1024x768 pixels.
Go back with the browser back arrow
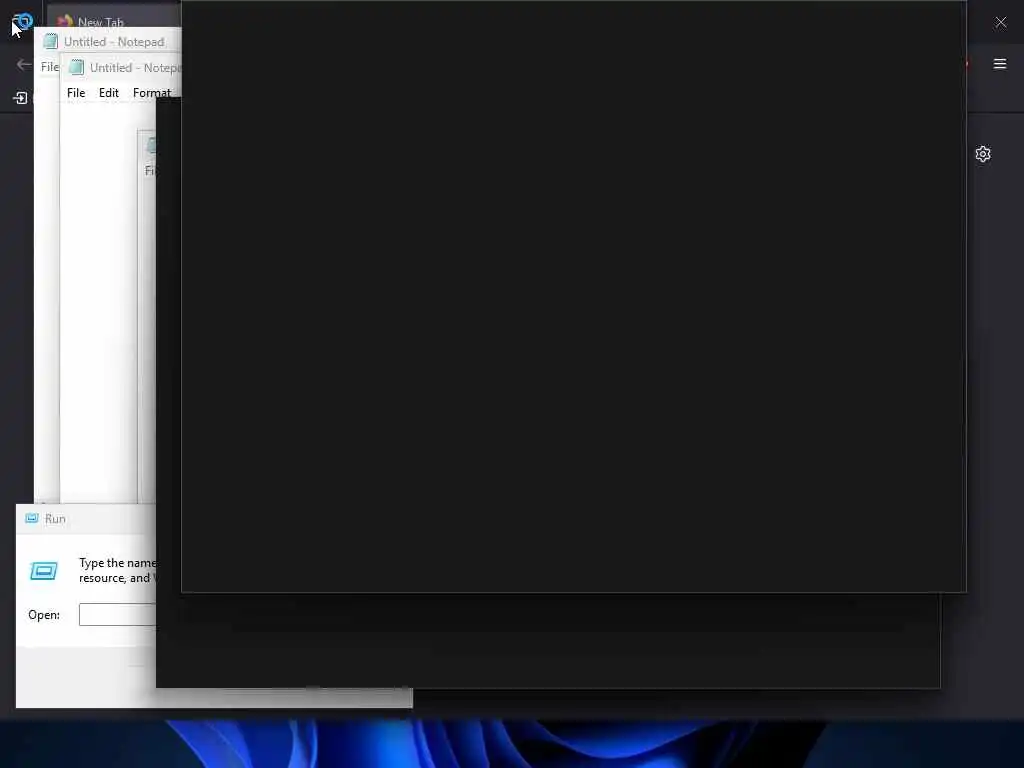click(24, 64)
